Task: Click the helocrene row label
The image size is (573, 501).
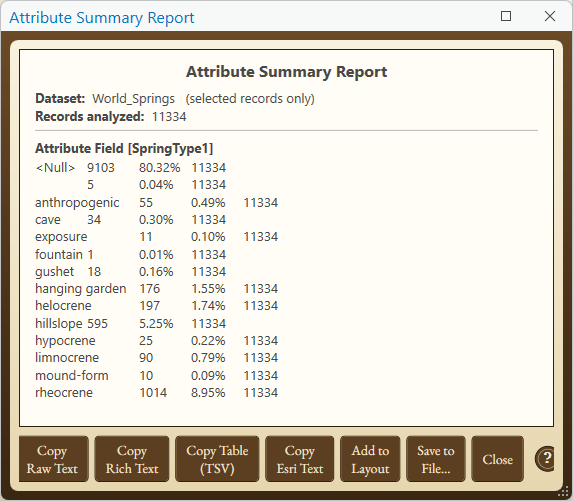Action: [x=63, y=305]
